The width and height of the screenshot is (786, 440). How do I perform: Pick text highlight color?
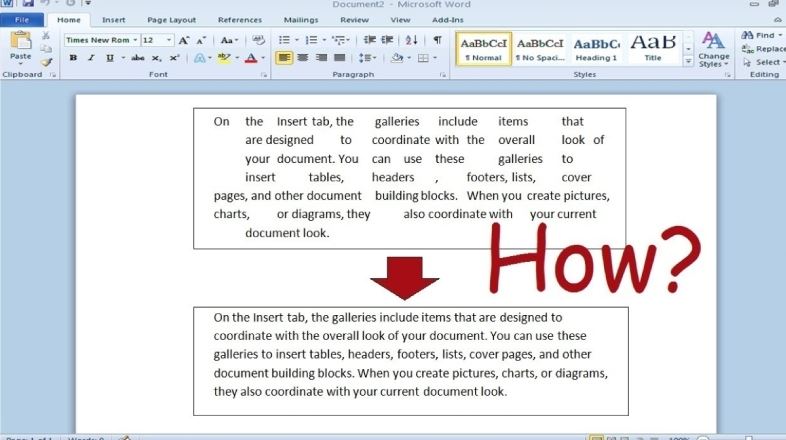click(x=224, y=58)
